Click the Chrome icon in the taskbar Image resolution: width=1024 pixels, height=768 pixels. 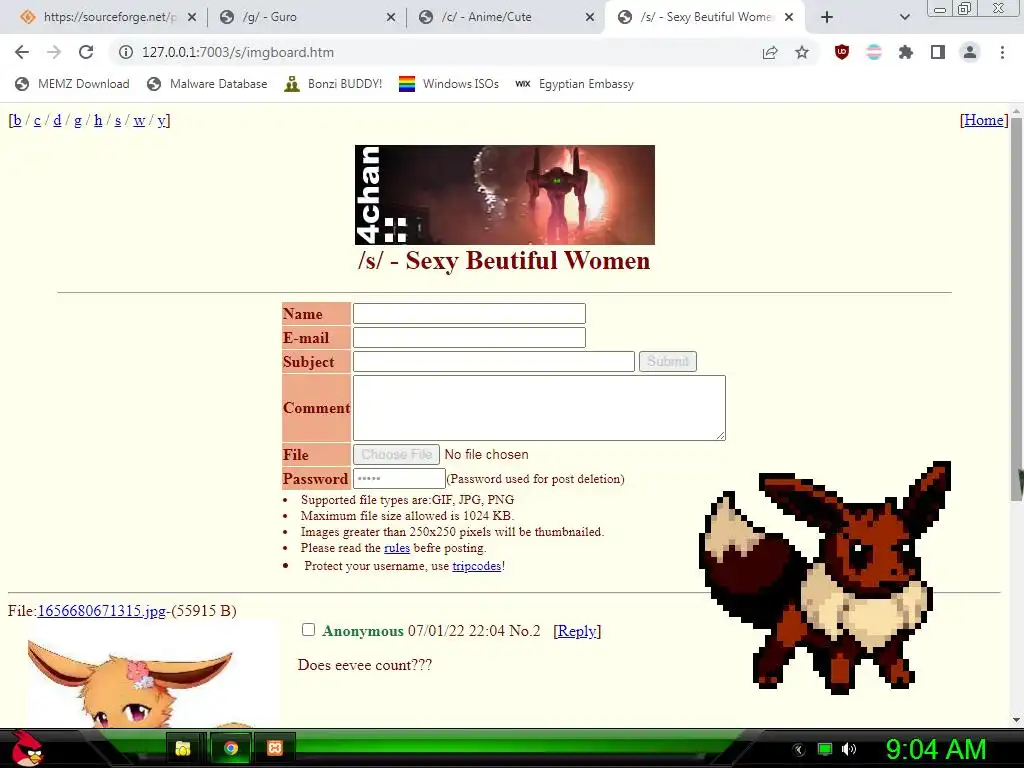coord(230,748)
